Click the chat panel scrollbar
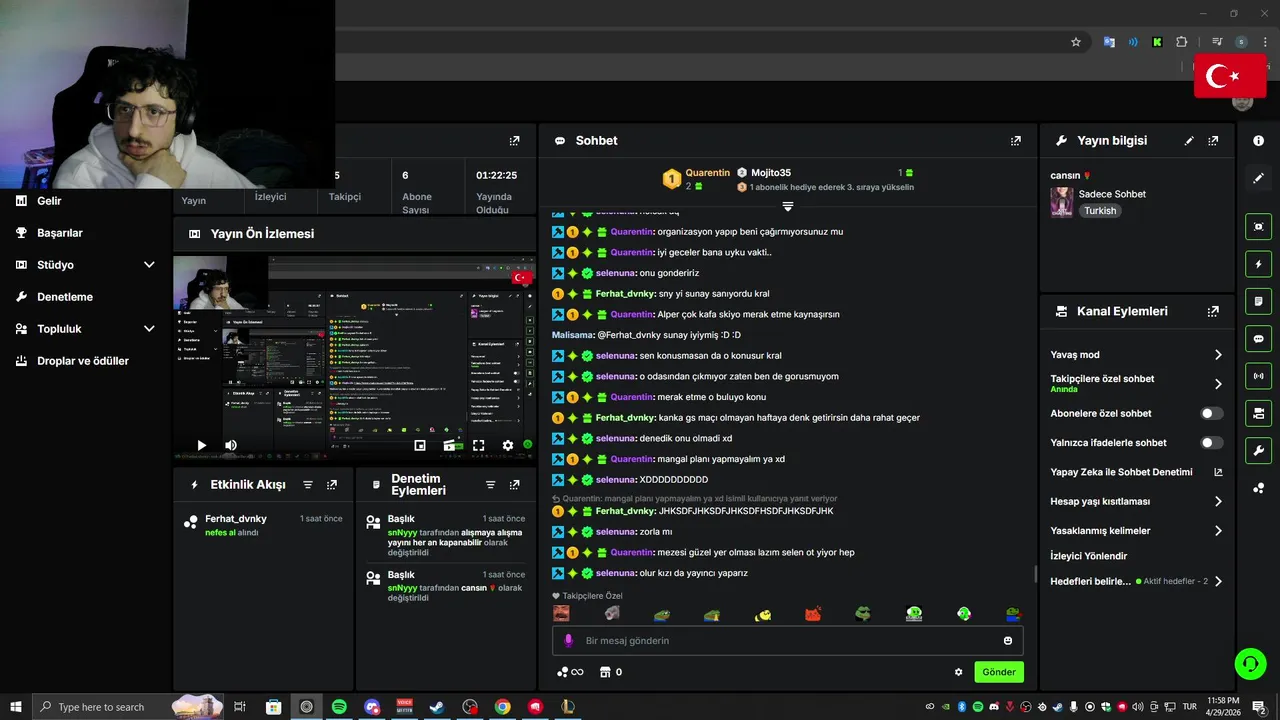 pos(1035,574)
